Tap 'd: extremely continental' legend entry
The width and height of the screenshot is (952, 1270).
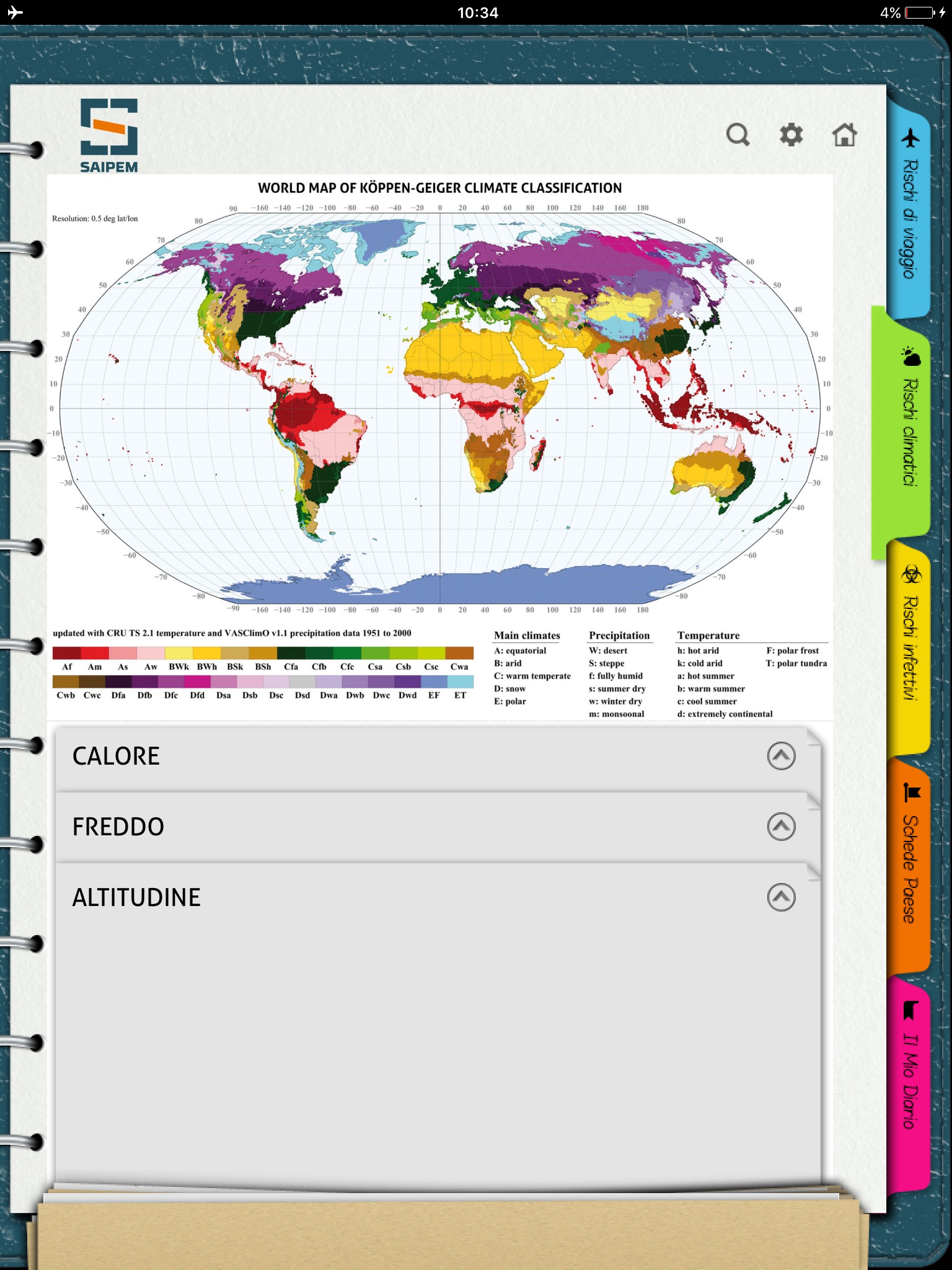725,714
